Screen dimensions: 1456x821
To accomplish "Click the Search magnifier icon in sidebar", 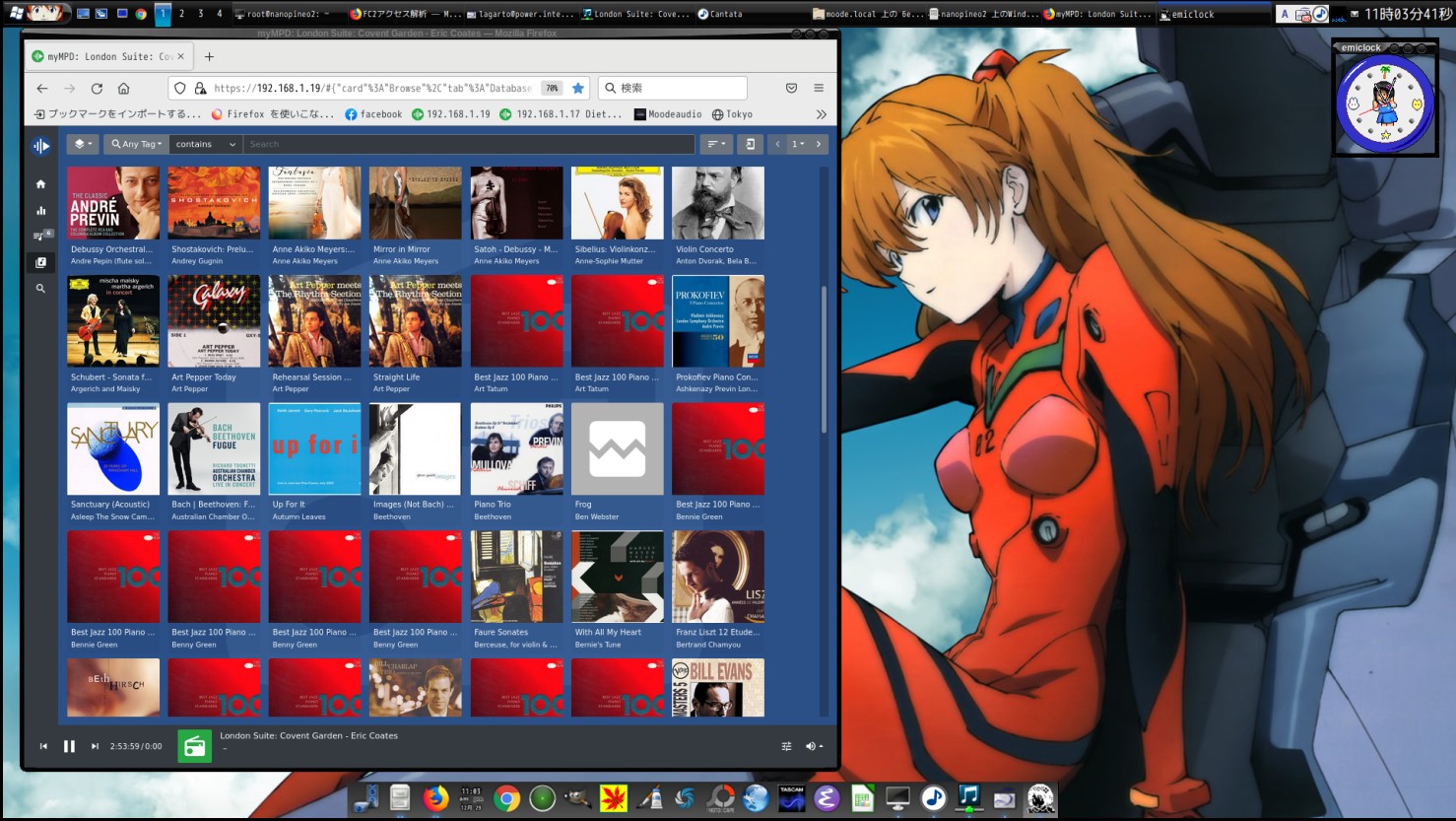I will 40,289.
